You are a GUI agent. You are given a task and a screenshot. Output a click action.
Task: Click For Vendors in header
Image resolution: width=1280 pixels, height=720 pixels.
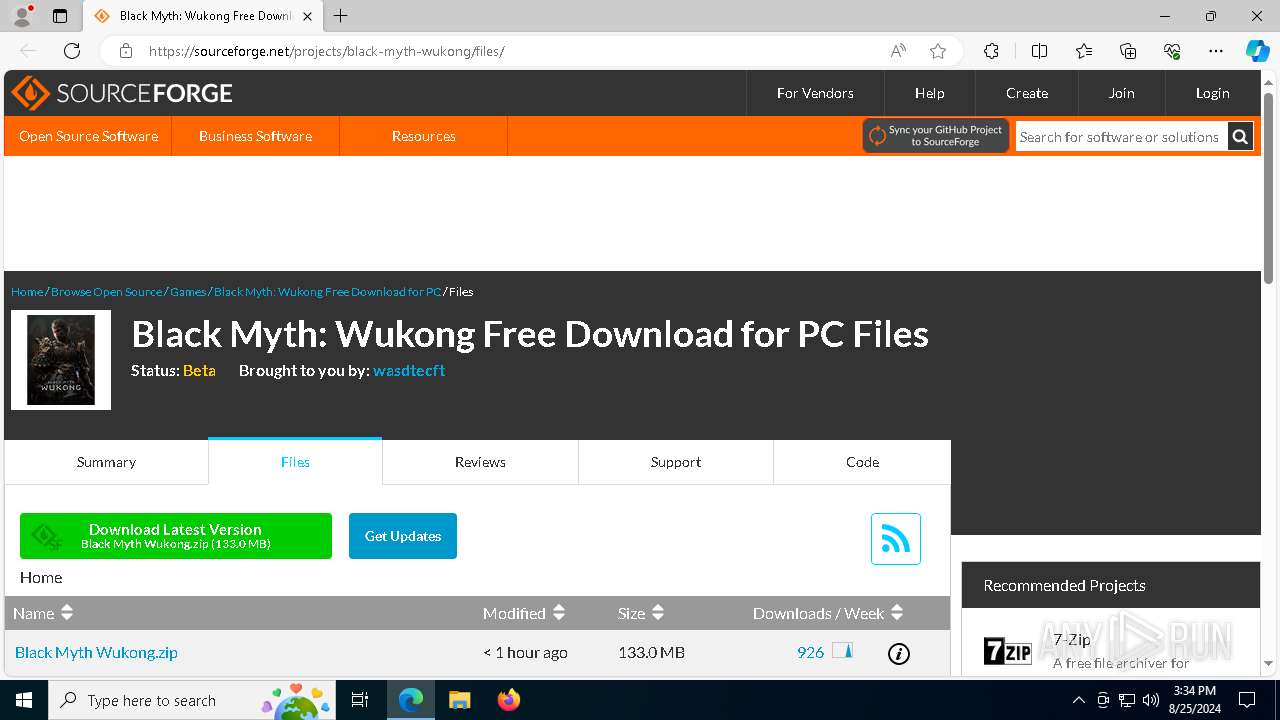pyautogui.click(x=815, y=93)
